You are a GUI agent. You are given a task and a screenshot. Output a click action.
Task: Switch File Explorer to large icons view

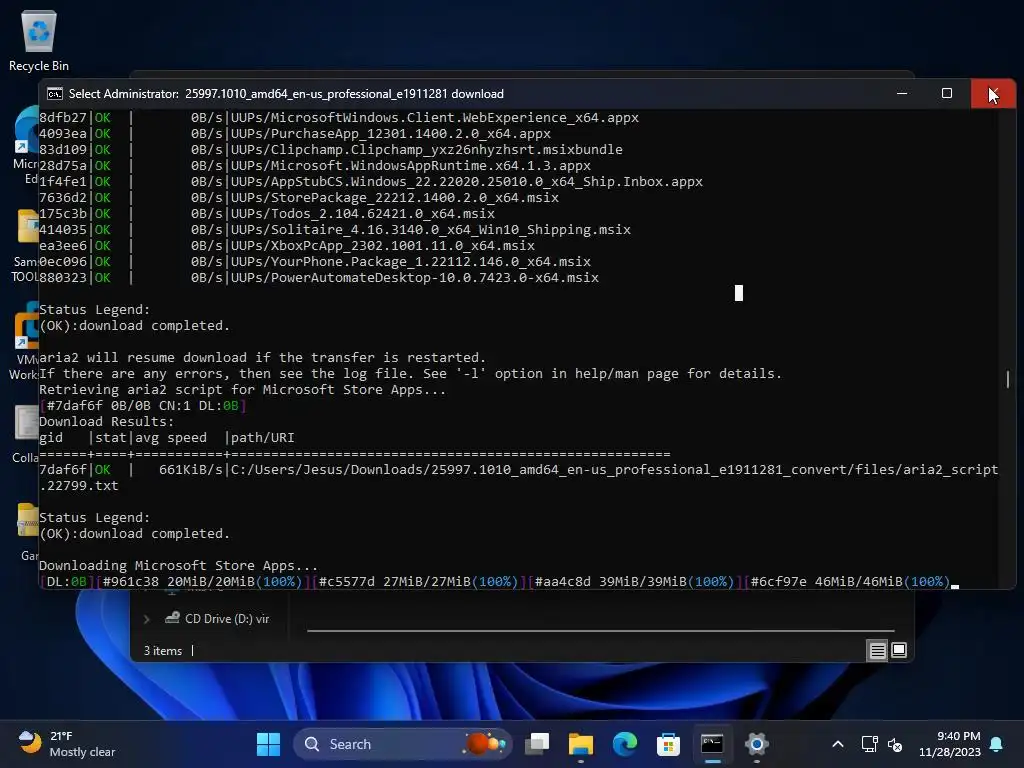(x=899, y=650)
